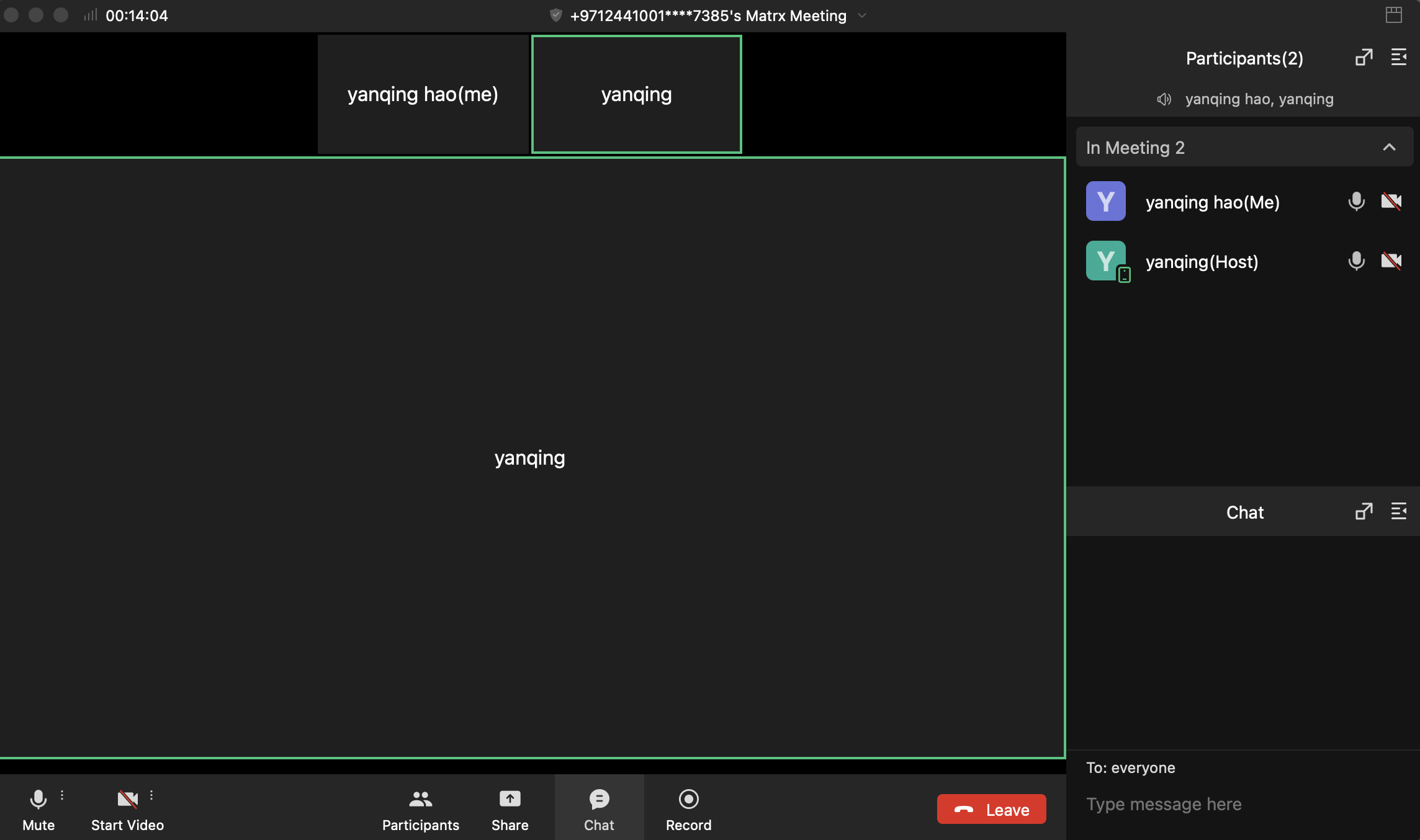This screenshot has height=840, width=1420.
Task: Pop out the Chat panel
Action: click(1364, 512)
